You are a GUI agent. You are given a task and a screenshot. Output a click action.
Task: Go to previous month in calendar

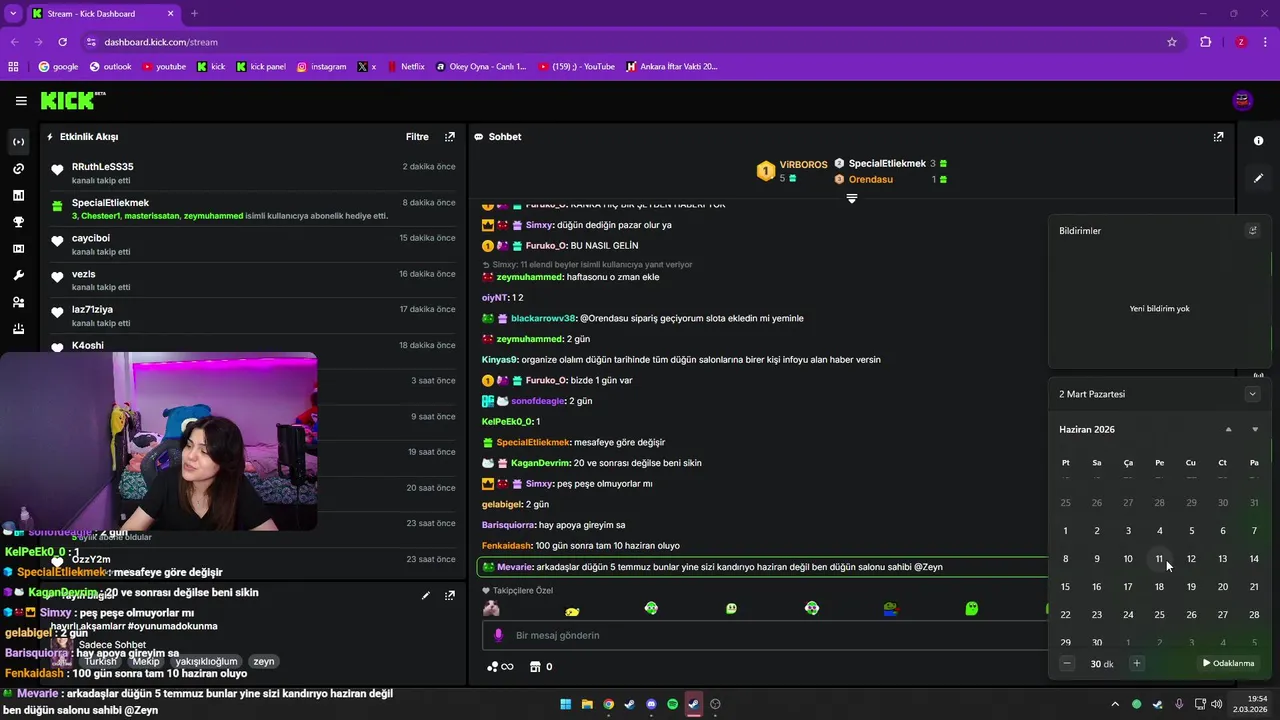click(x=1229, y=430)
